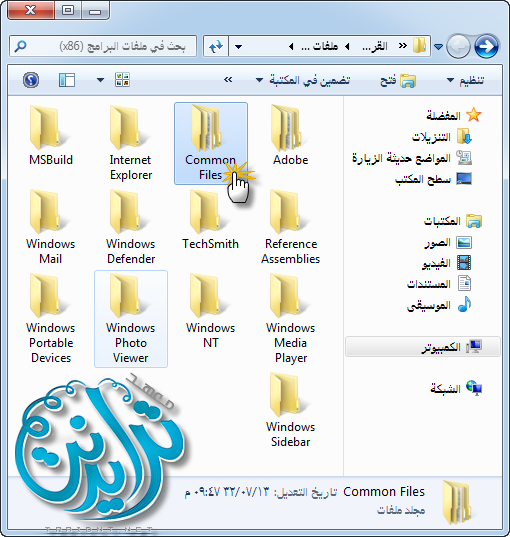Click the فتح (Open) toolbar button
This screenshot has width=510, height=537.
(398, 81)
